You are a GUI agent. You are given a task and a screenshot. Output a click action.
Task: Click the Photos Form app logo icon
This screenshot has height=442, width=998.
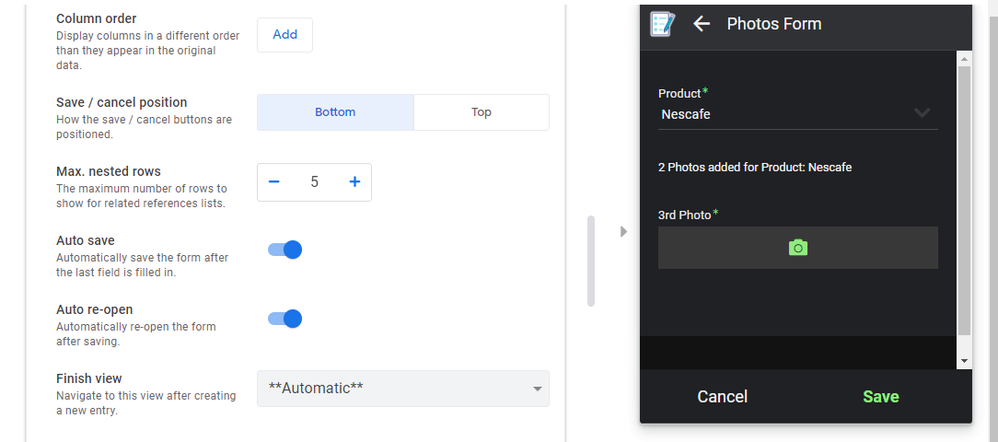pos(662,24)
